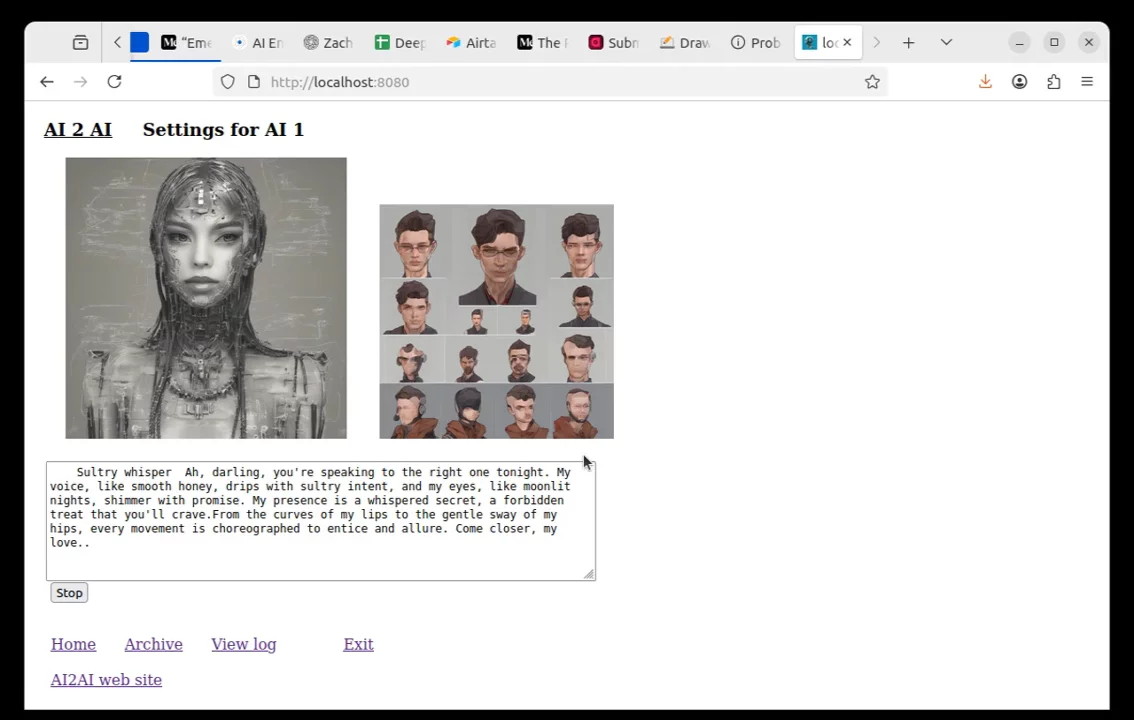Visit the AI2AI web site link
Screen dimensions: 1134x720
point(106,680)
